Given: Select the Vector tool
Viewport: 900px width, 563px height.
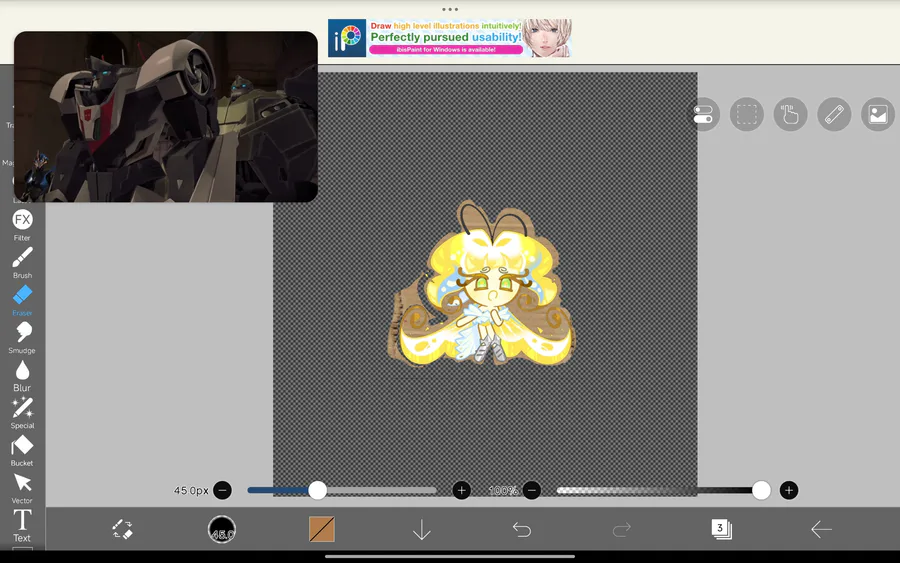Looking at the screenshot, I should point(22,488).
